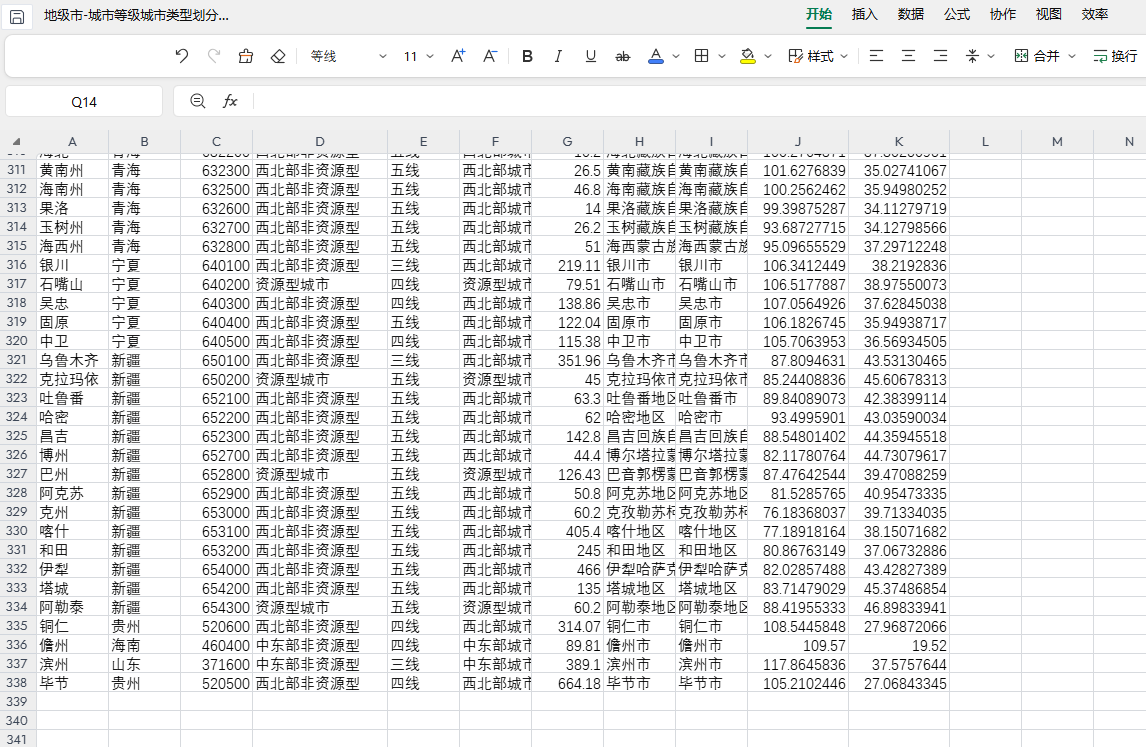This screenshot has width=1146, height=747.
Task: Click the save document icon
Action: pos(17,16)
